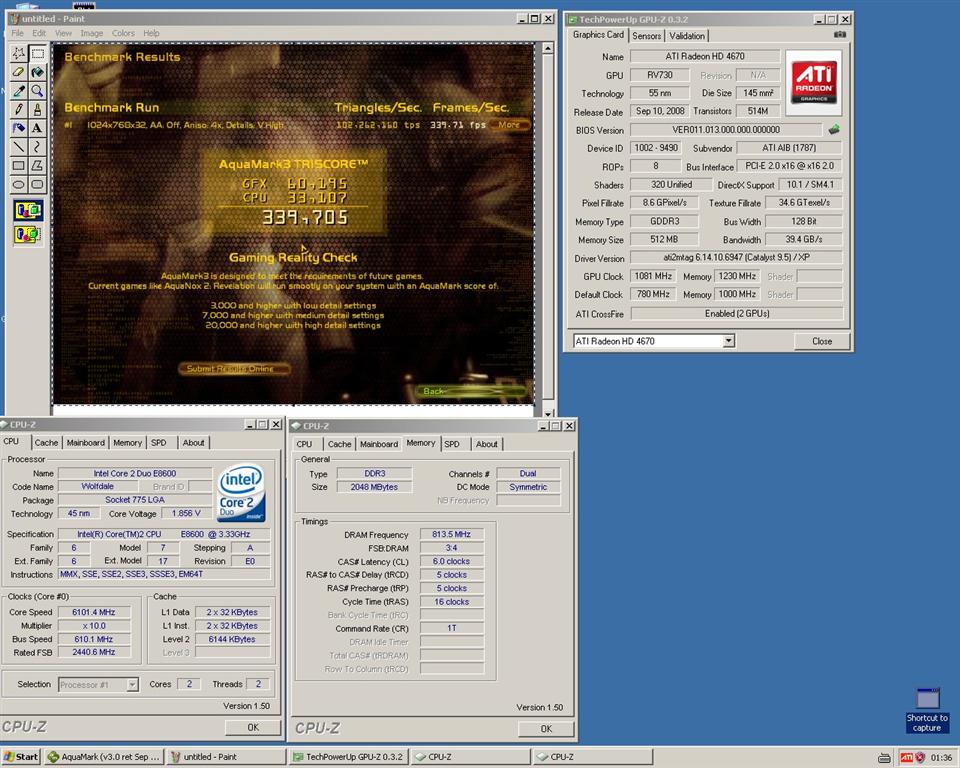
Task: Open the Colors menu in Paint
Action: pos(123,33)
